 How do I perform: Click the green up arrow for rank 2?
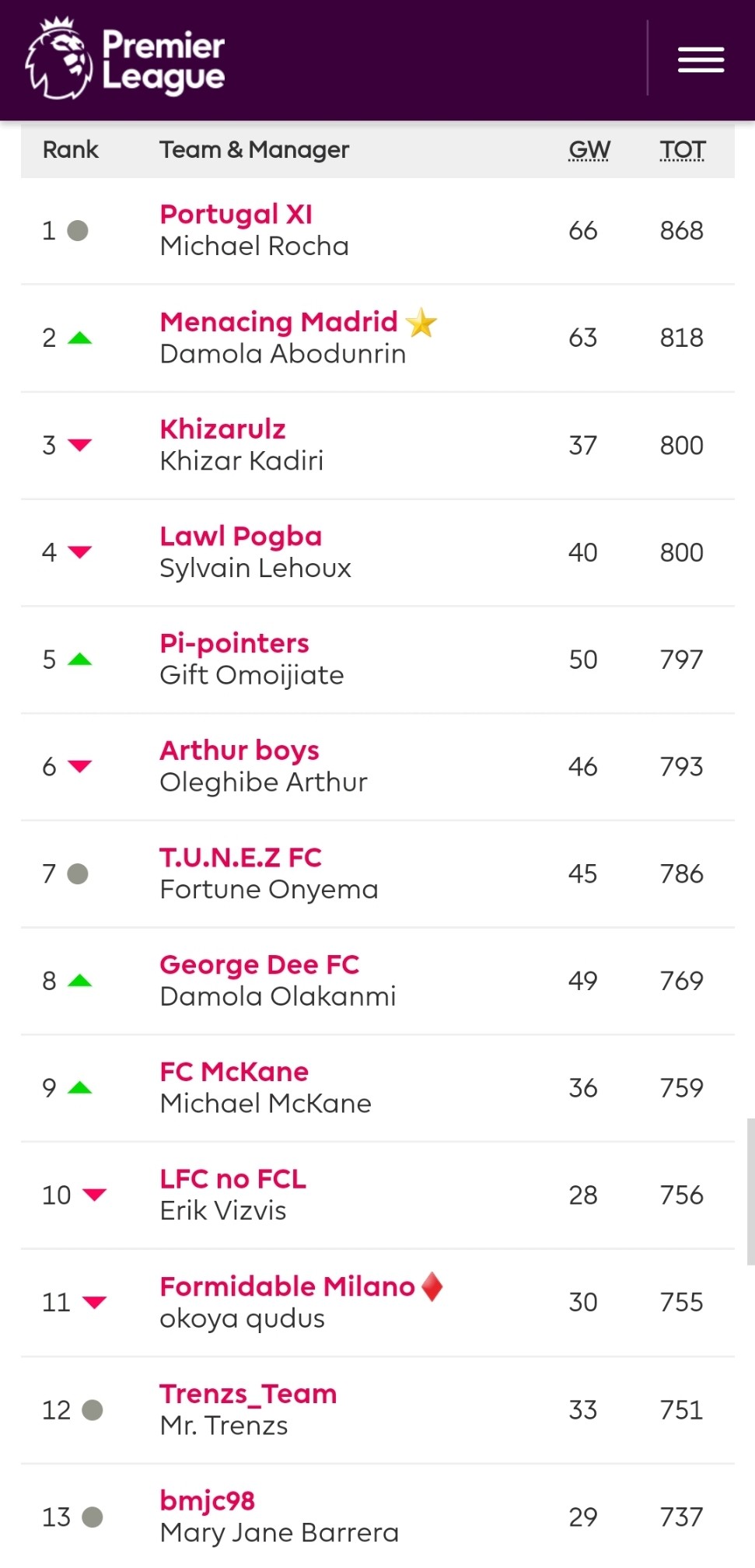pyautogui.click(x=79, y=338)
